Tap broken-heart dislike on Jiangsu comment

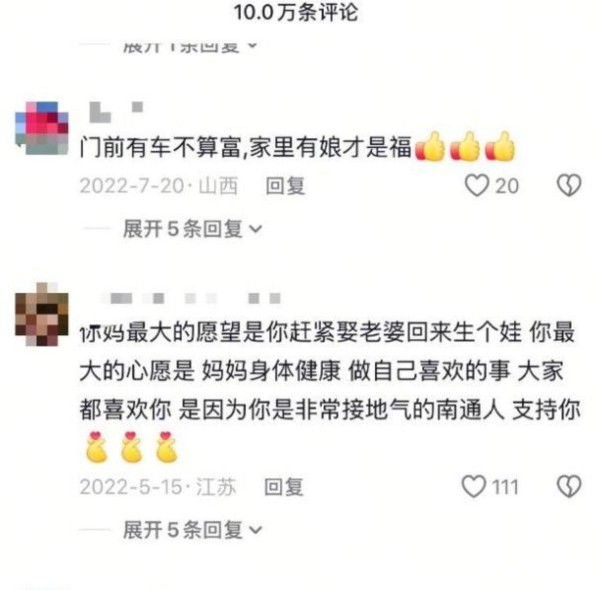pos(569,487)
